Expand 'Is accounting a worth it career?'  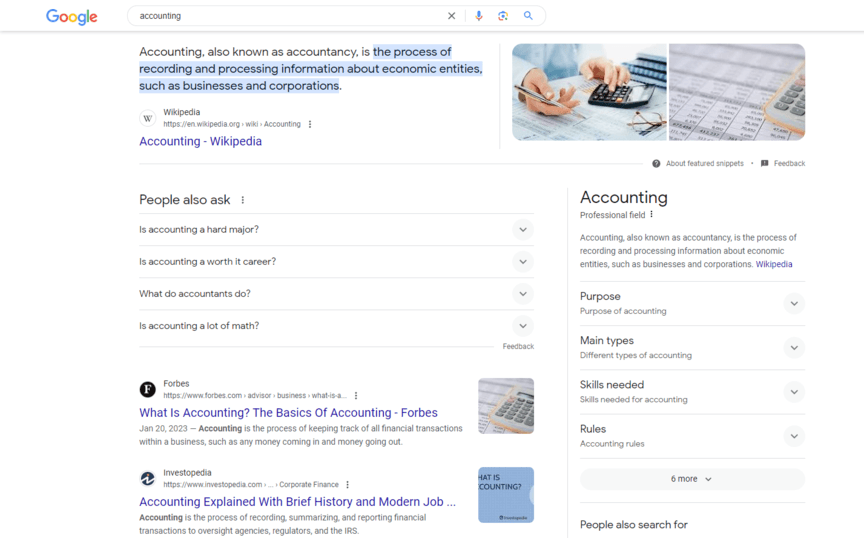pyautogui.click(x=336, y=262)
